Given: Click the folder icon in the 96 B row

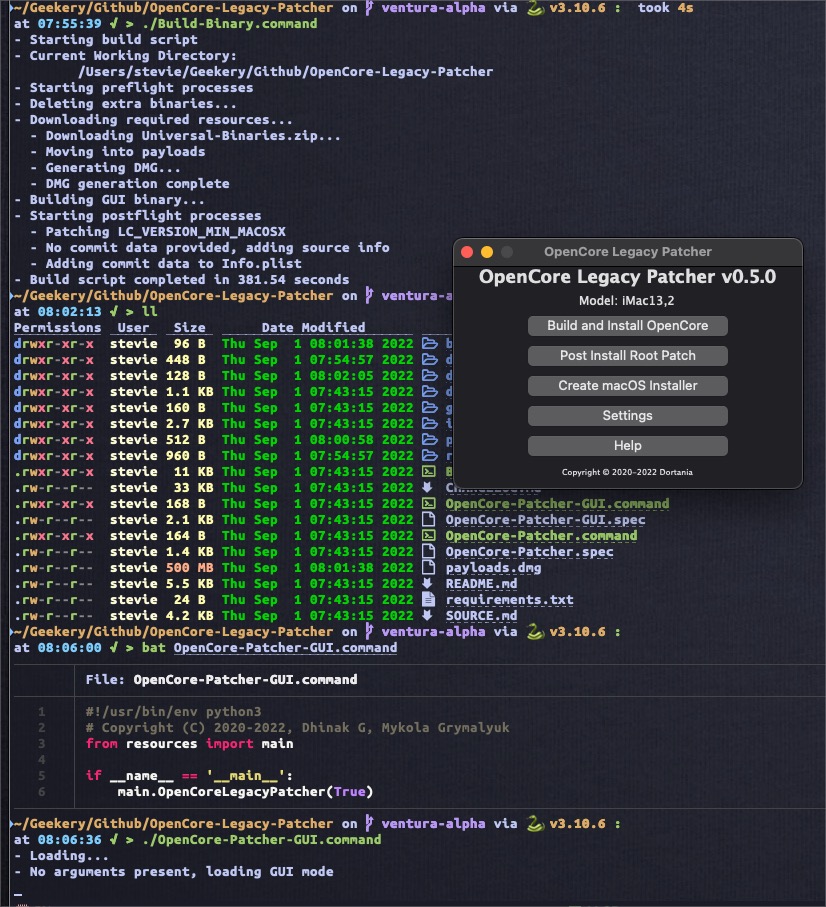Looking at the screenshot, I should [x=429, y=344].
